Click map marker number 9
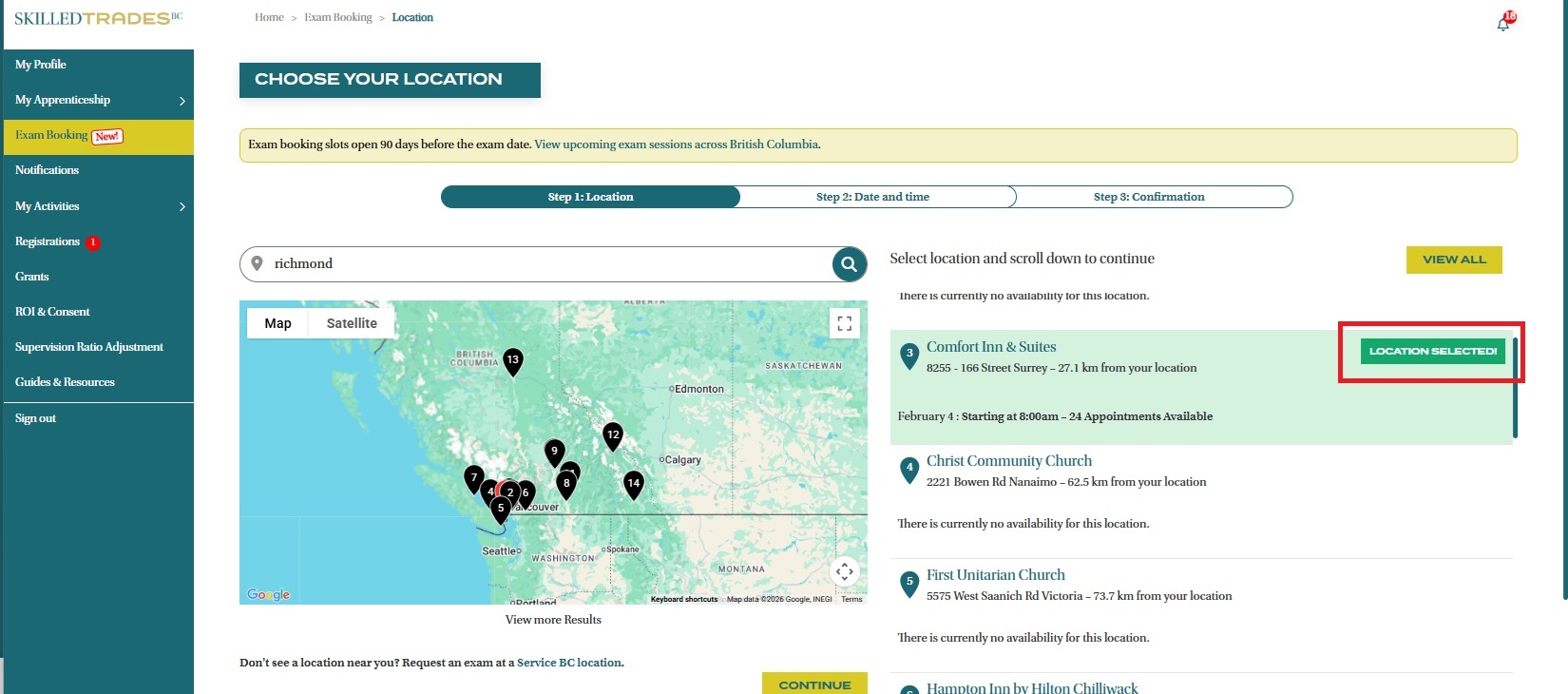This screenshot has height=694, width=1568. pyautogui.click(x=554, y=452)
